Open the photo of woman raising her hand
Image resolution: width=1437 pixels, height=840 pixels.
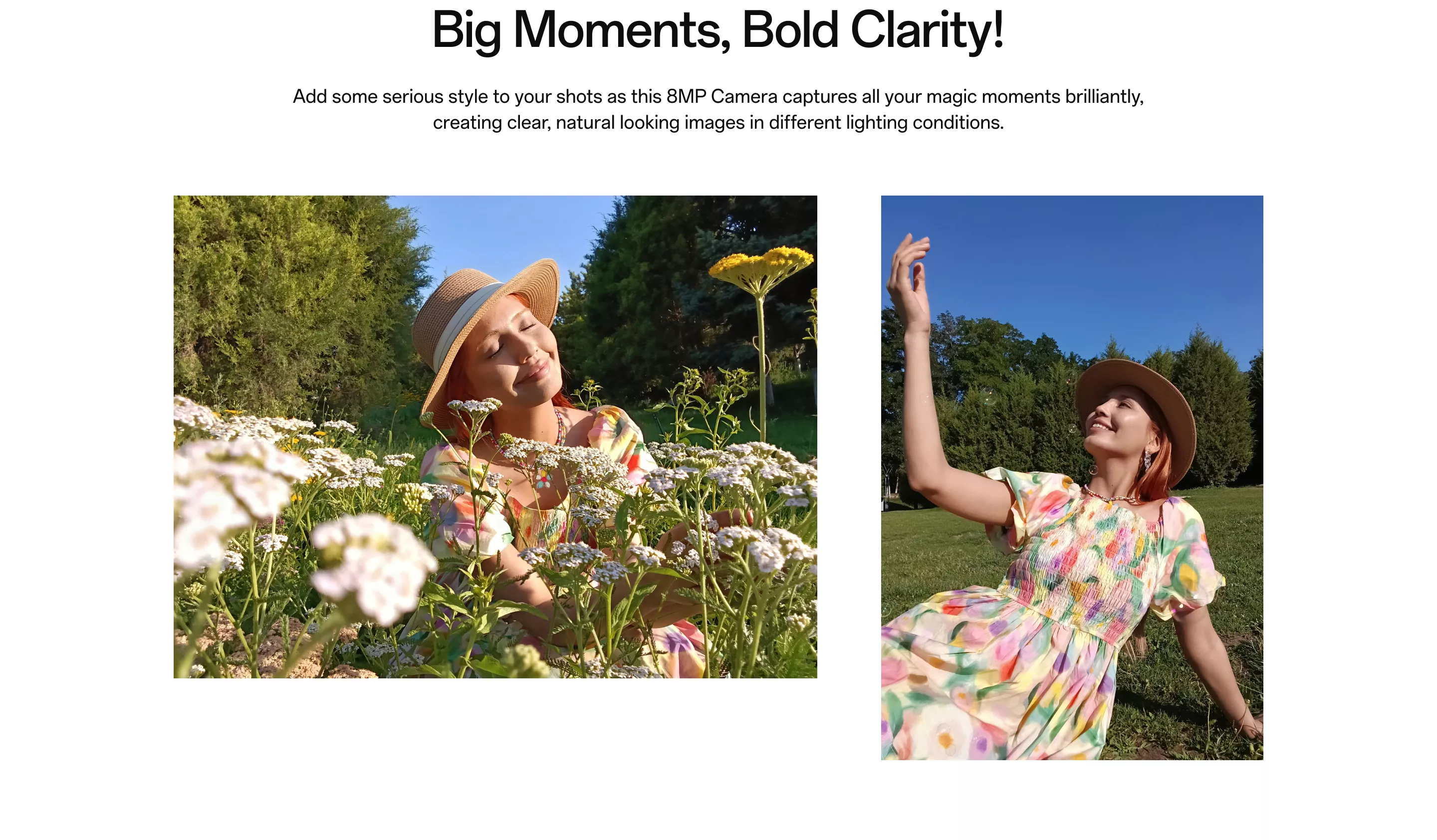click(x=1071, y=477)
